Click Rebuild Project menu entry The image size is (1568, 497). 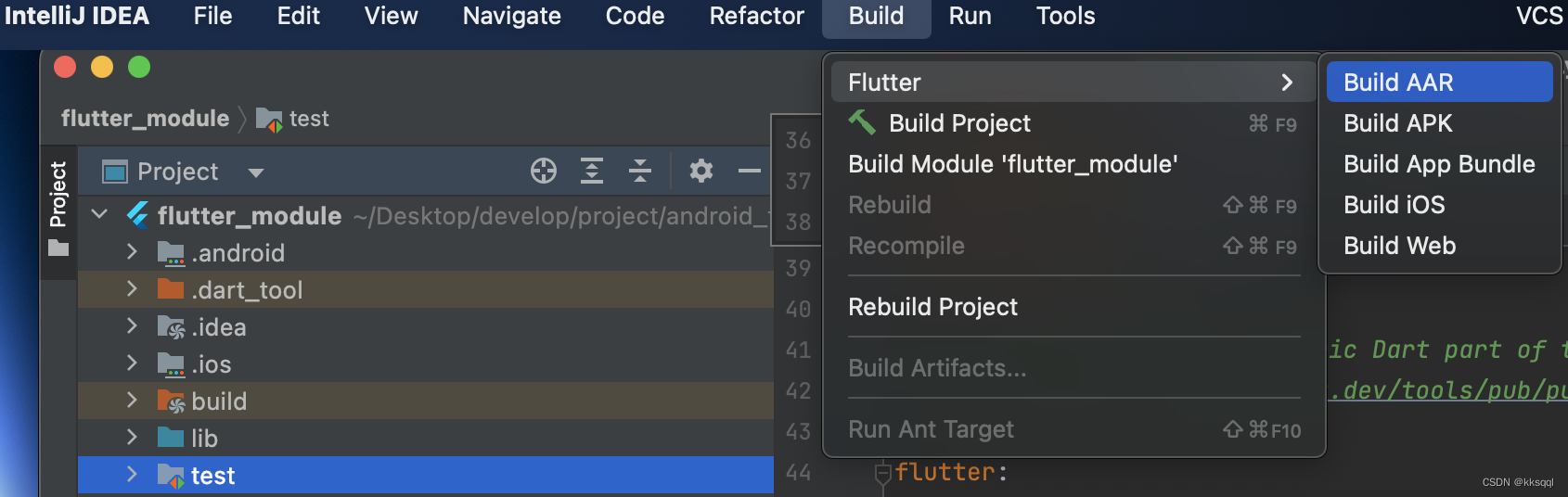(932, 307)
